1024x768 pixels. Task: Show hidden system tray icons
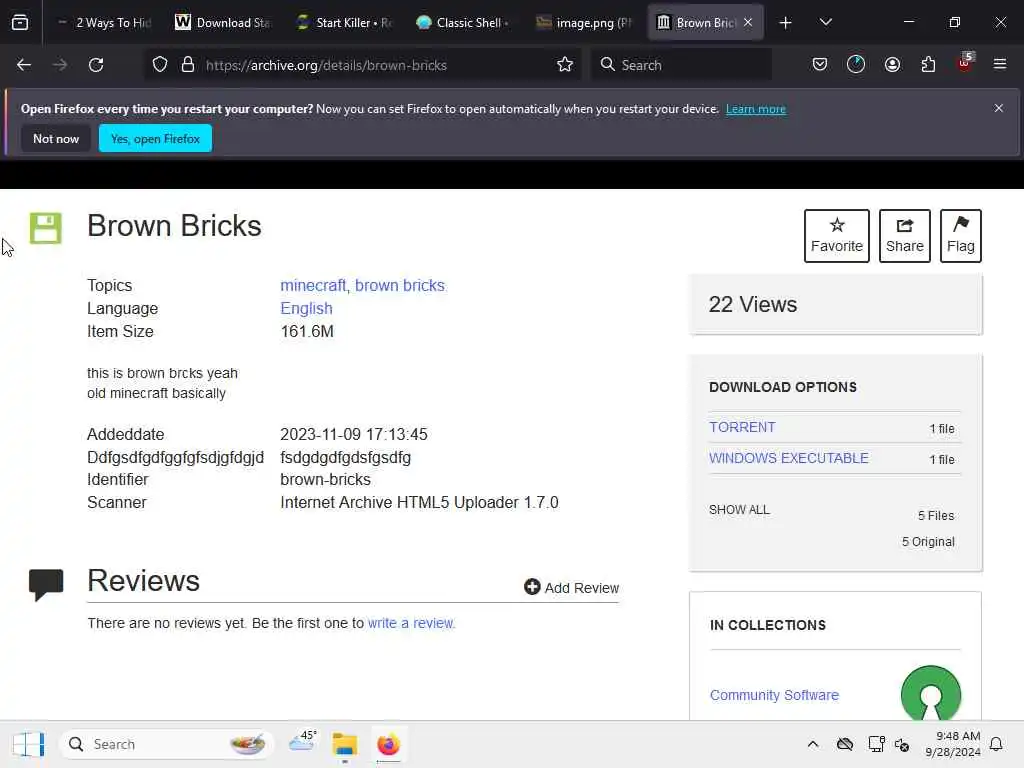812,744
